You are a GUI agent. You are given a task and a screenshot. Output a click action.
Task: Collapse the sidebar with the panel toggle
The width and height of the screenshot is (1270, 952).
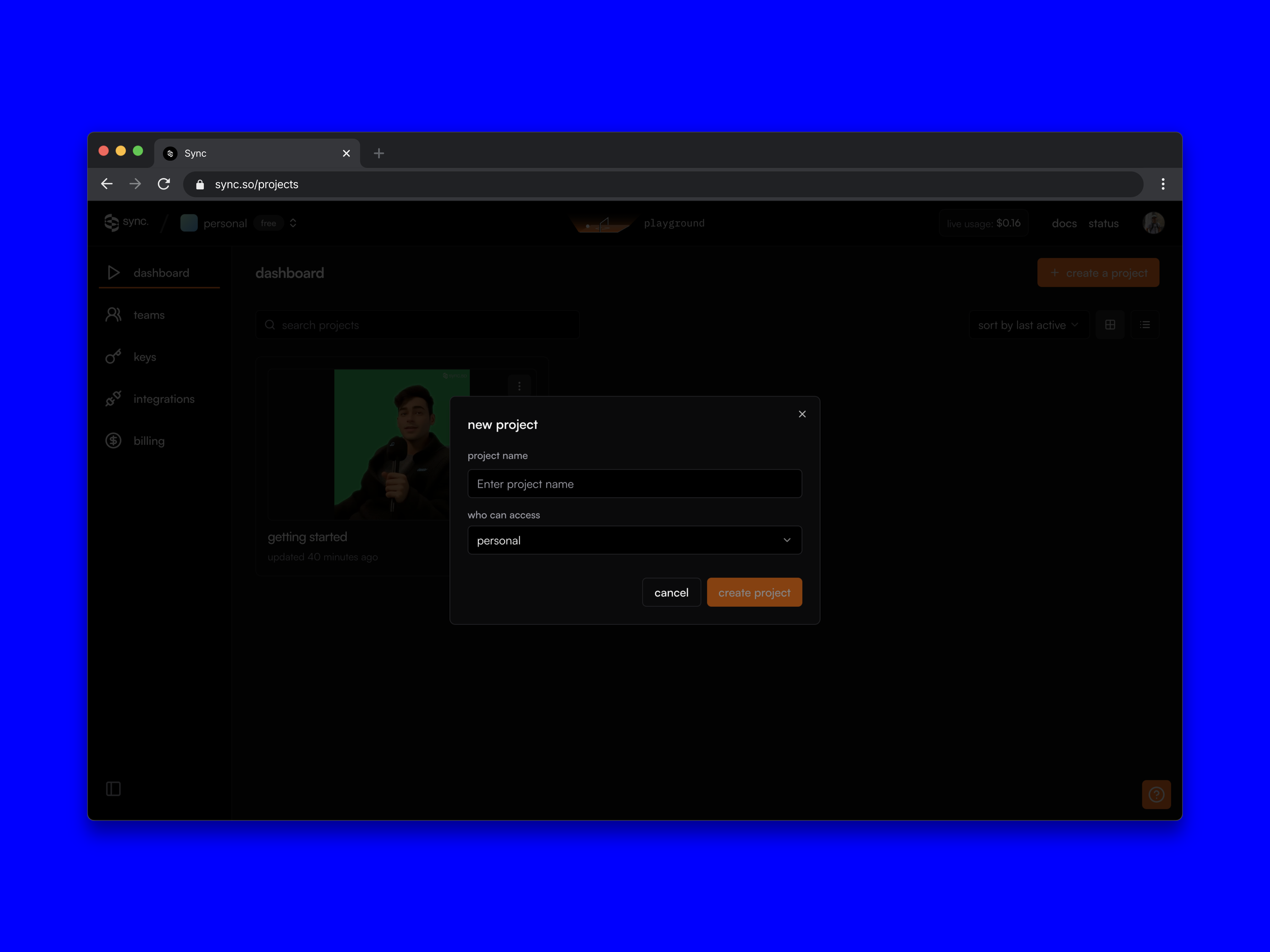point(113,789)
